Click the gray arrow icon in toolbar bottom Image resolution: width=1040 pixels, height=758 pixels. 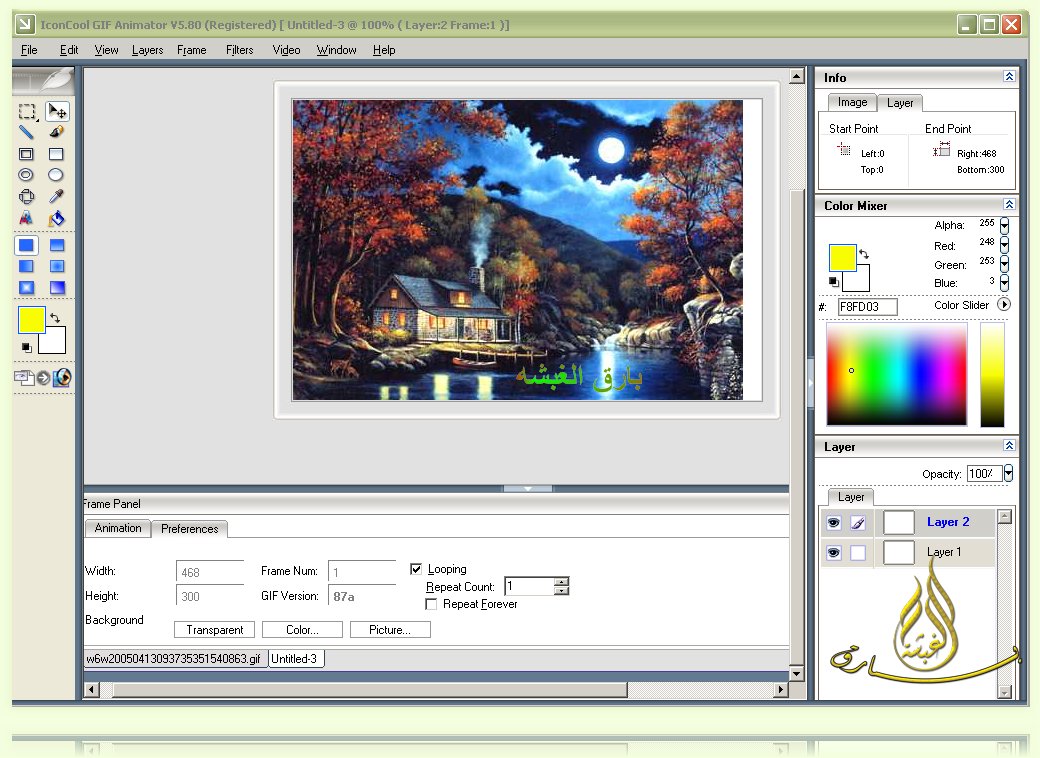coord(44,378)
